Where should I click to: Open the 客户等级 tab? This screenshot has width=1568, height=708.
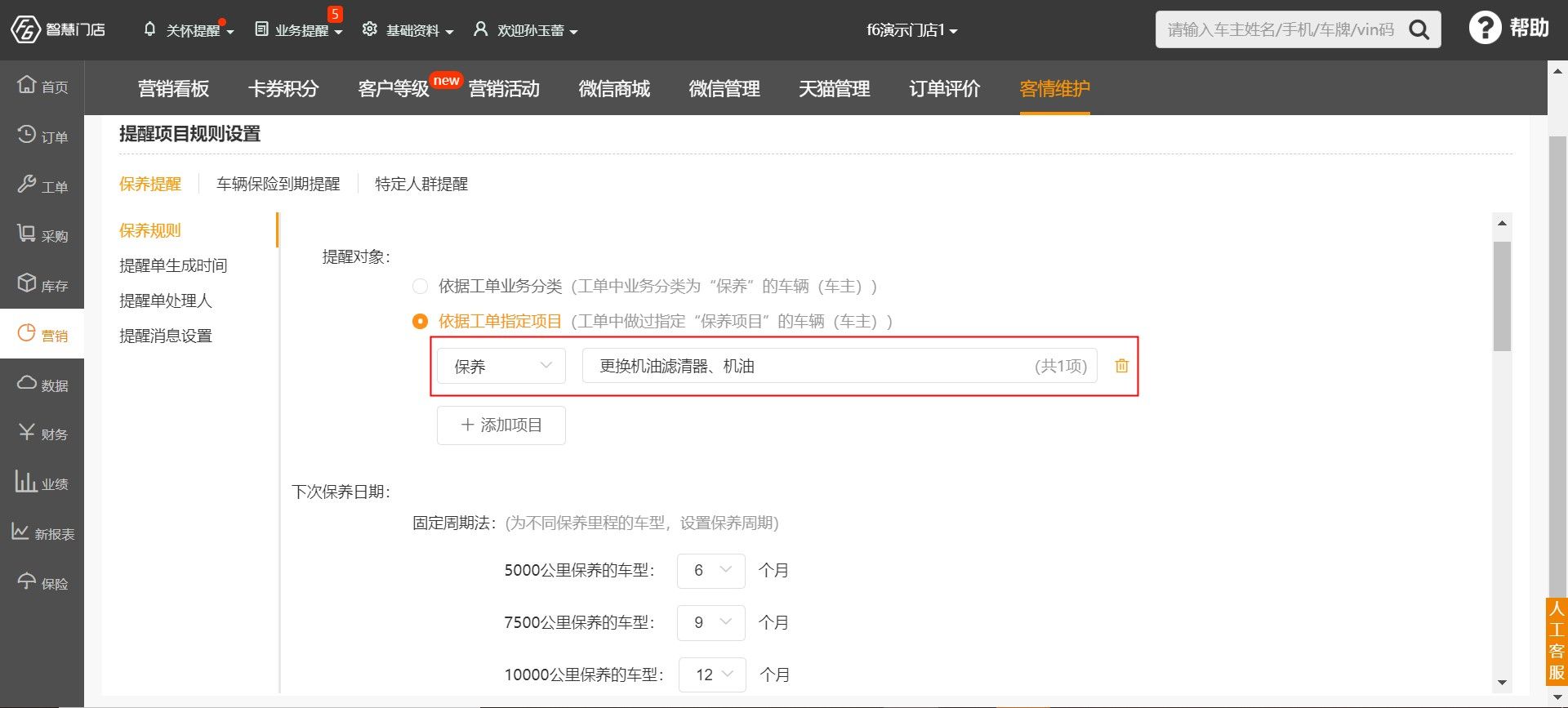pos(394,88)
